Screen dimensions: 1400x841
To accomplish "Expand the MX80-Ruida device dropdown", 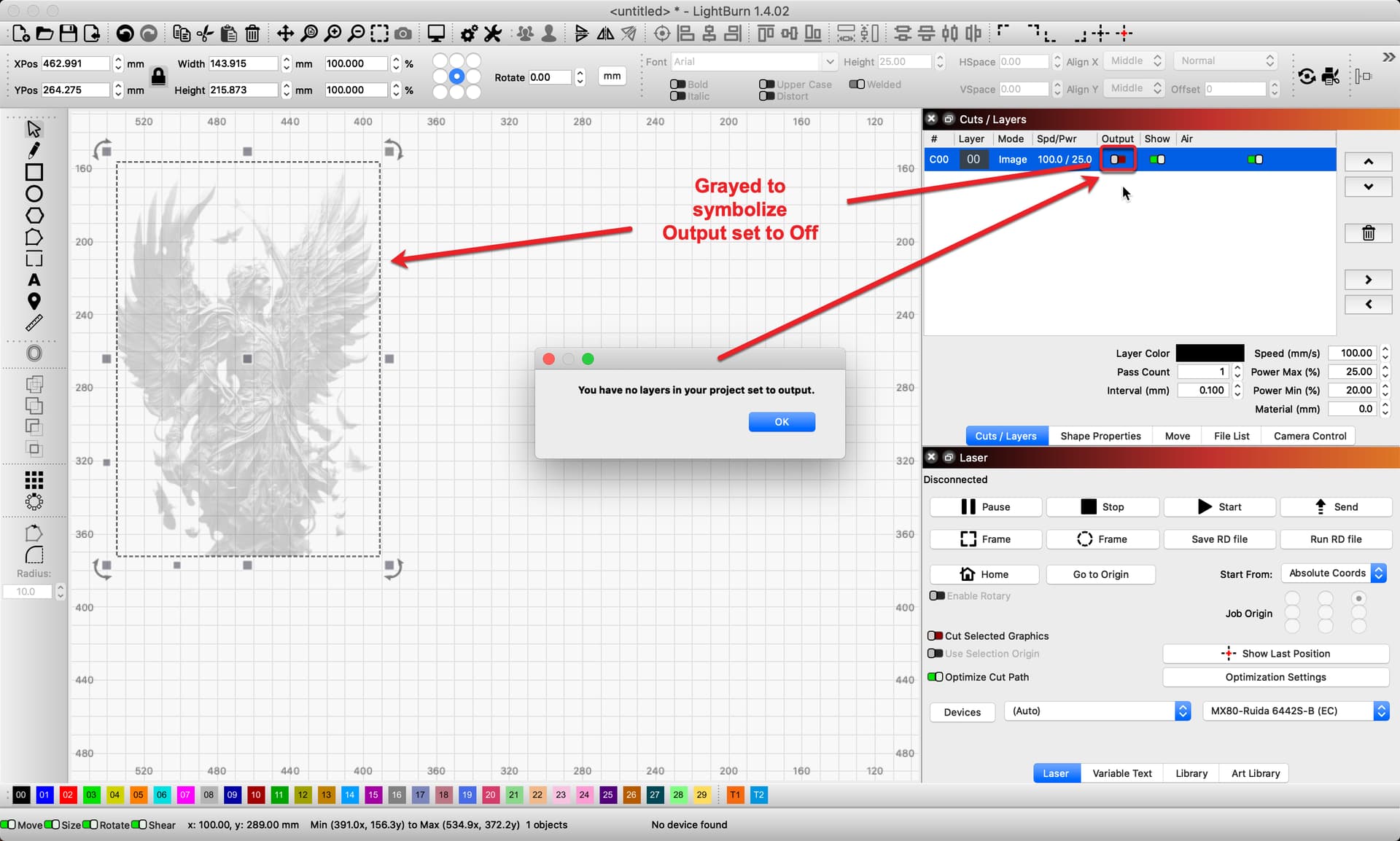I will 1294,711.
